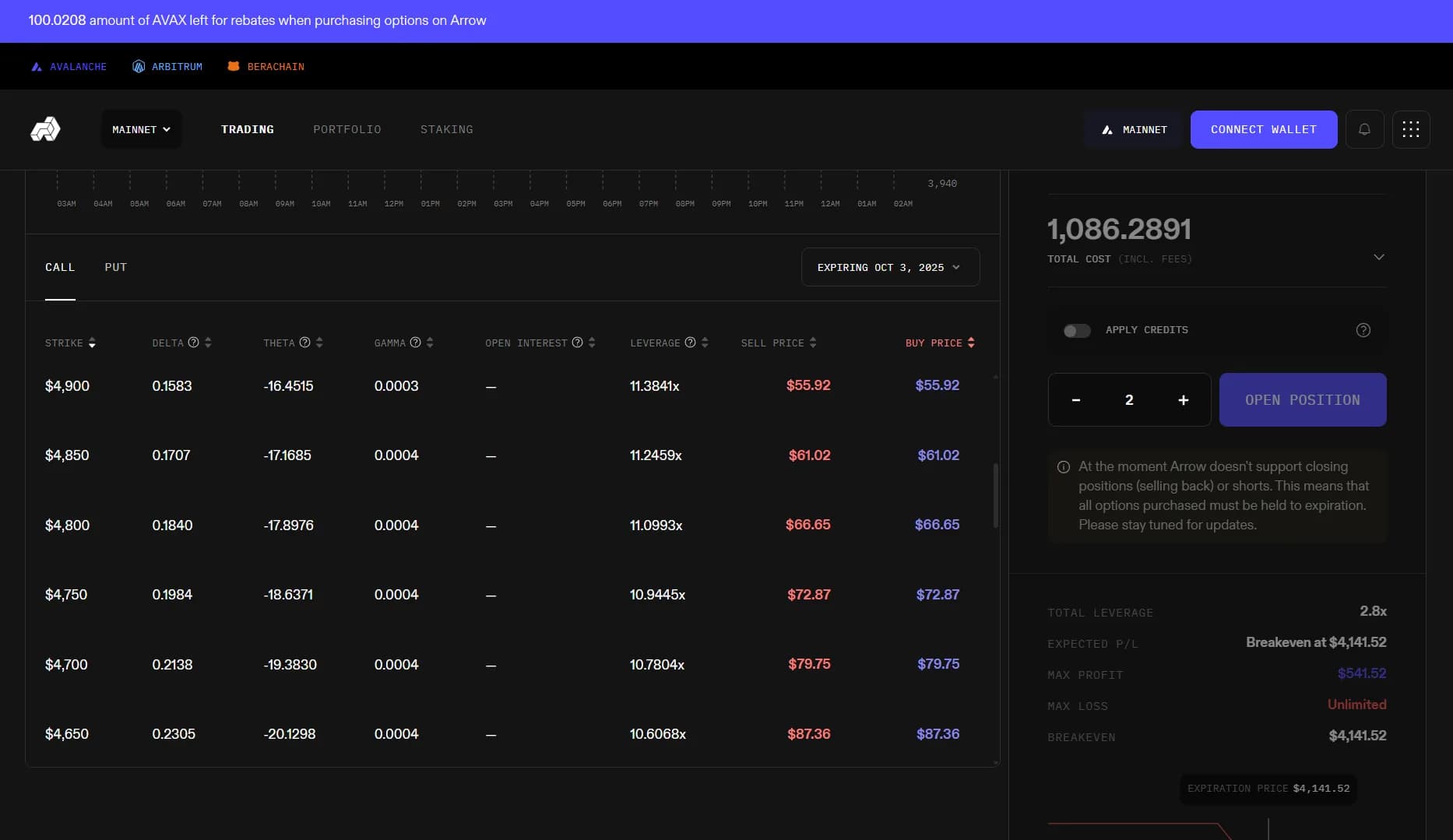Screen dimensions: 1453x840
Task: Show the Open Interest help icon
Action: click(578, 343)
